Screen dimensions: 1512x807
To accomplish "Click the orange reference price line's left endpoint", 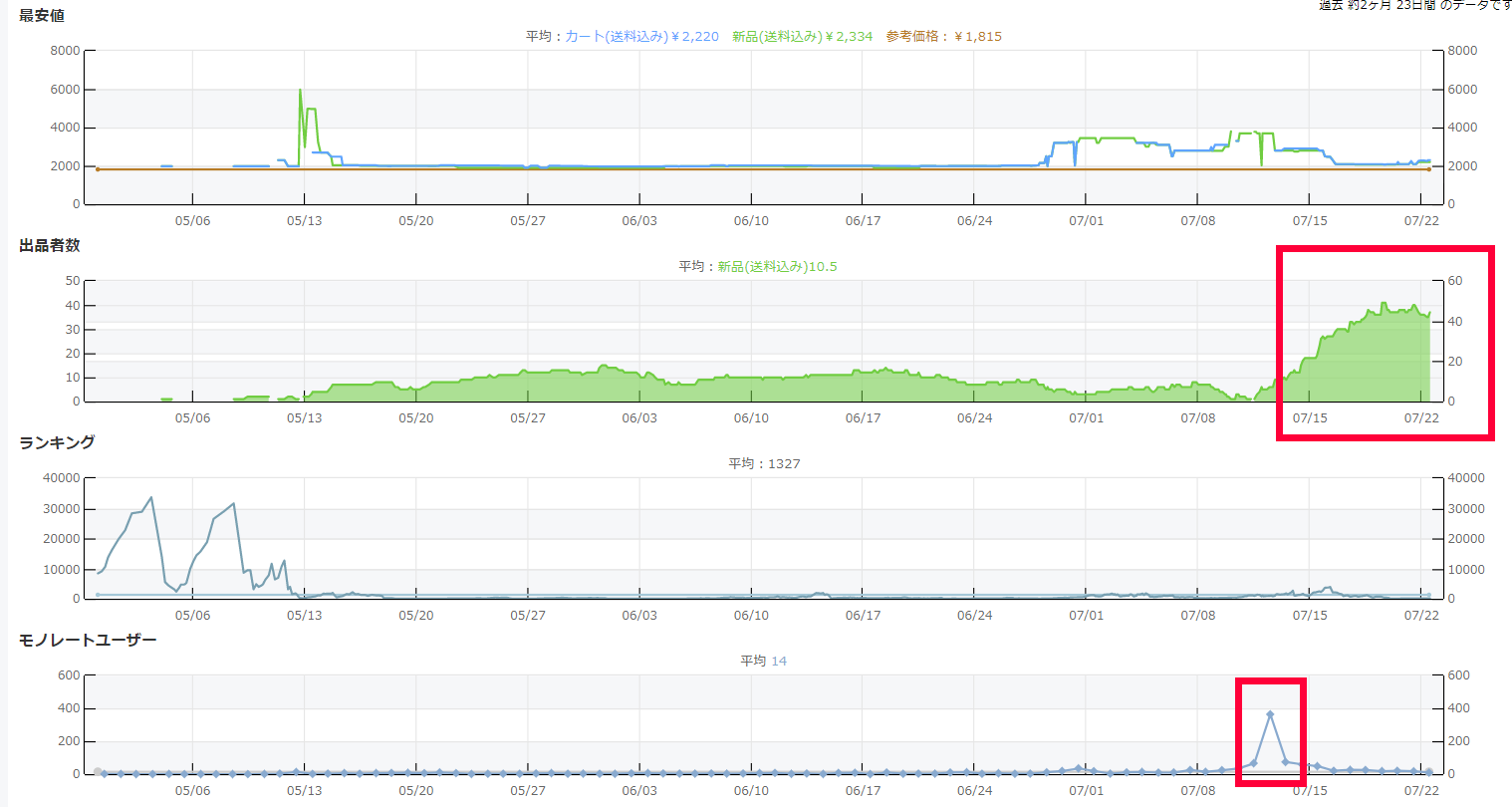I will [x=98, y=169].
